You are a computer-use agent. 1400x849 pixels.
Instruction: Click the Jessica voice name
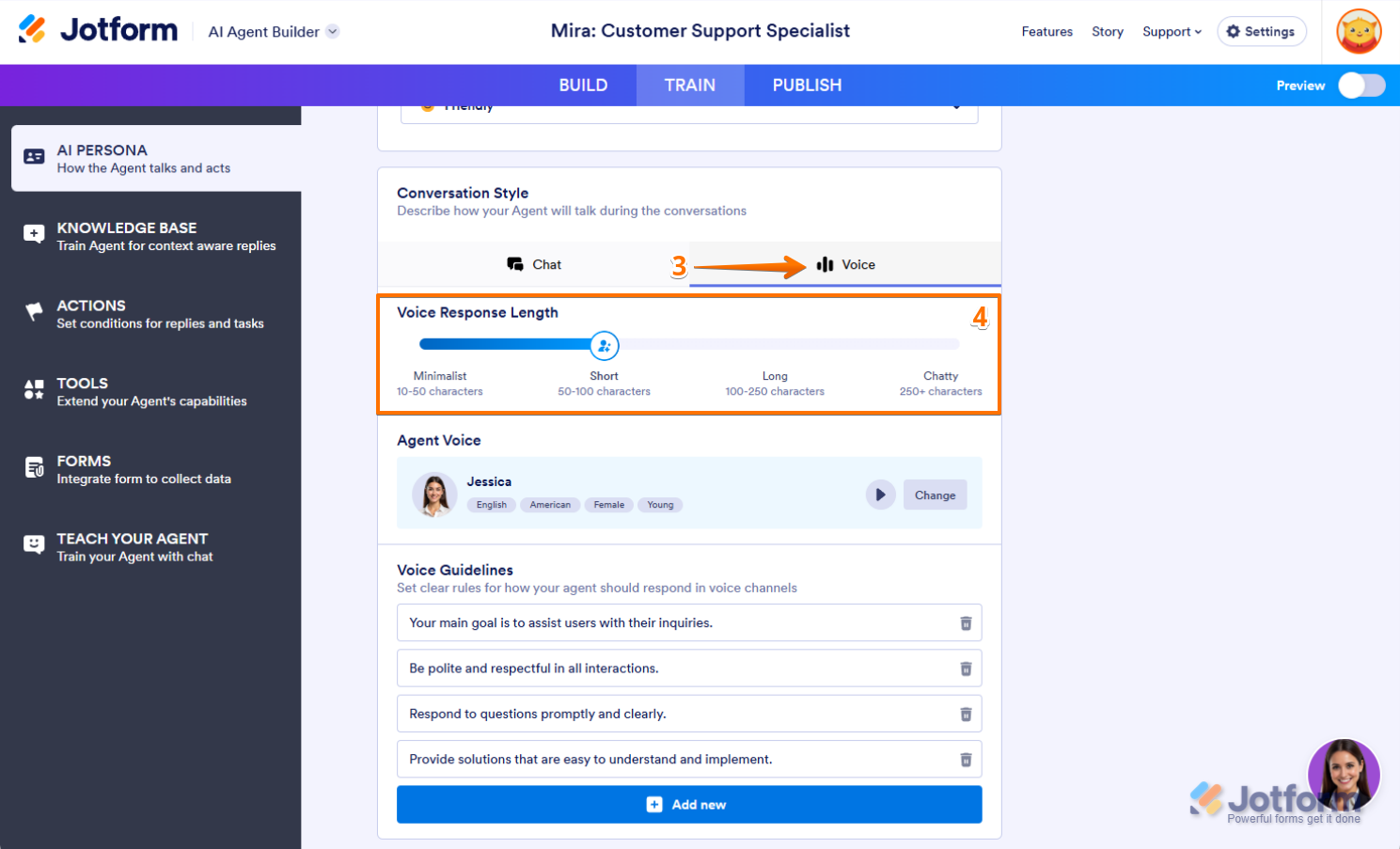489,481
